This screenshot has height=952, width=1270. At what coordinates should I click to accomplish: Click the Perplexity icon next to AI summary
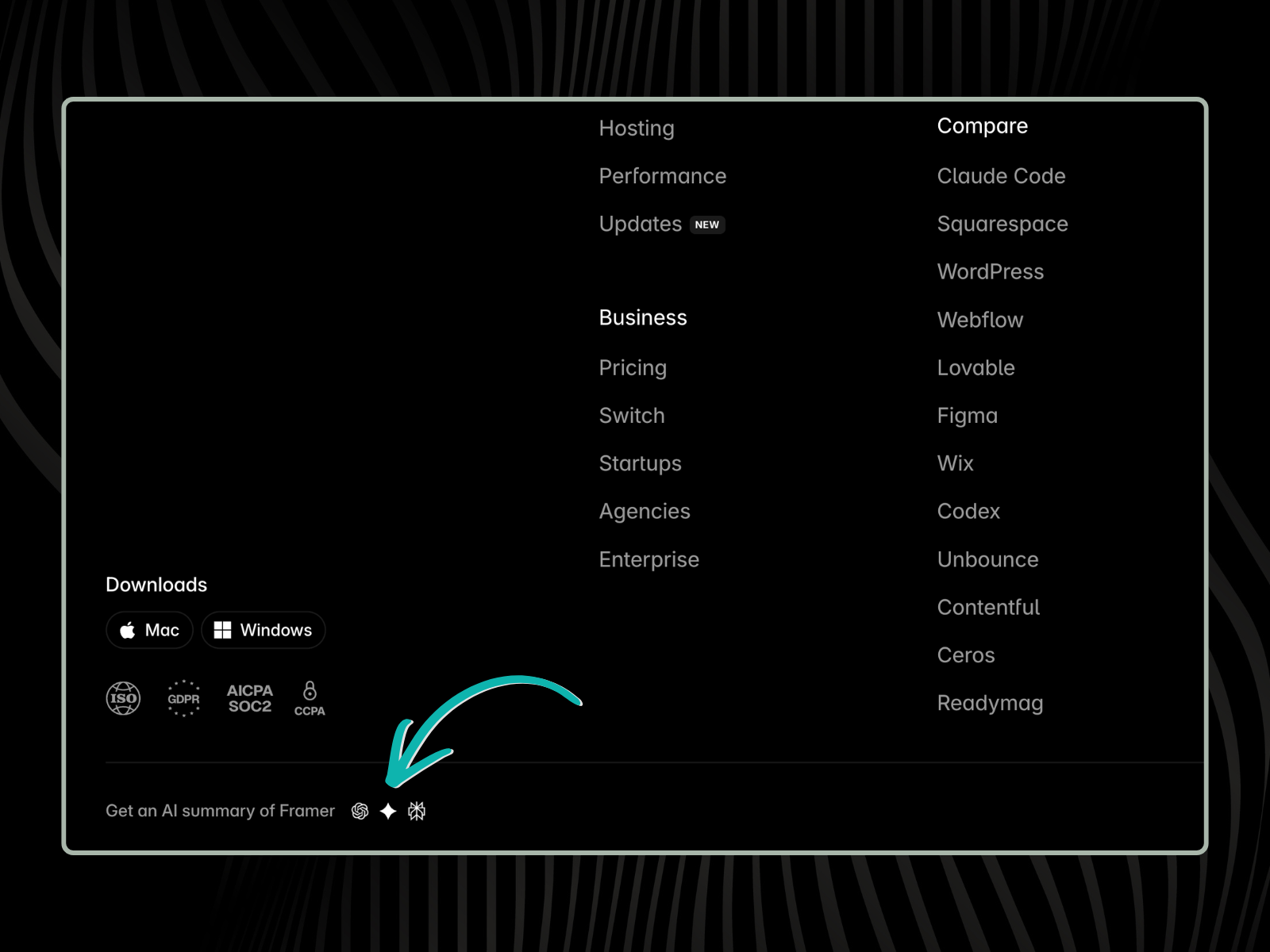click(x=416, y=811)
